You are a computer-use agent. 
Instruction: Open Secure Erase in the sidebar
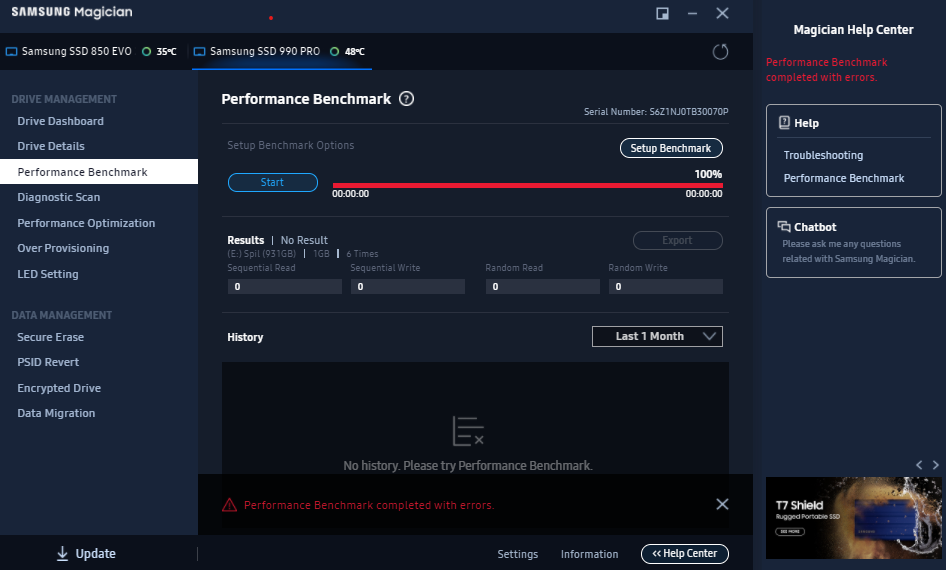51,337
